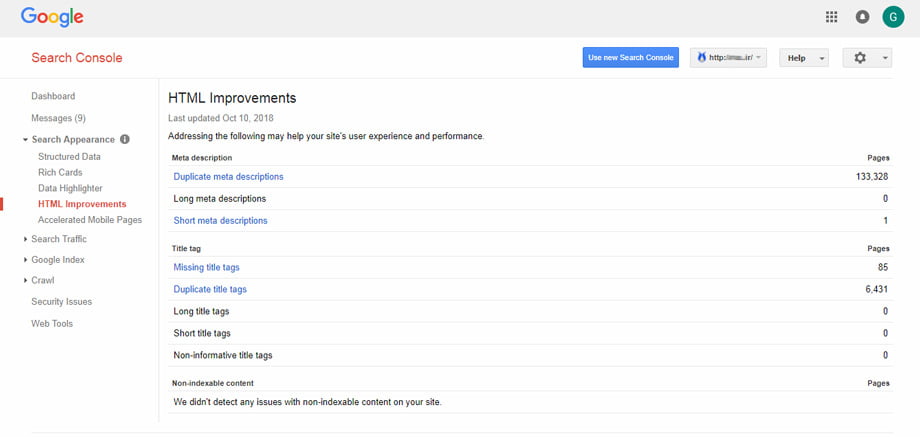Open the Google apps grid icon

[x=831, y=17]
